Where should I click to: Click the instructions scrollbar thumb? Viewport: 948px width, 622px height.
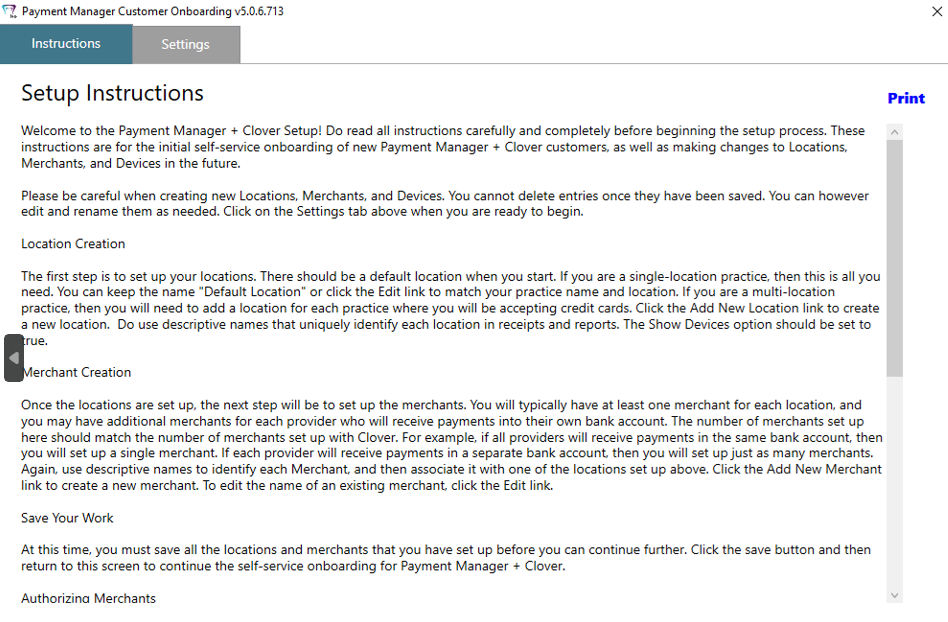pos(895,258)
